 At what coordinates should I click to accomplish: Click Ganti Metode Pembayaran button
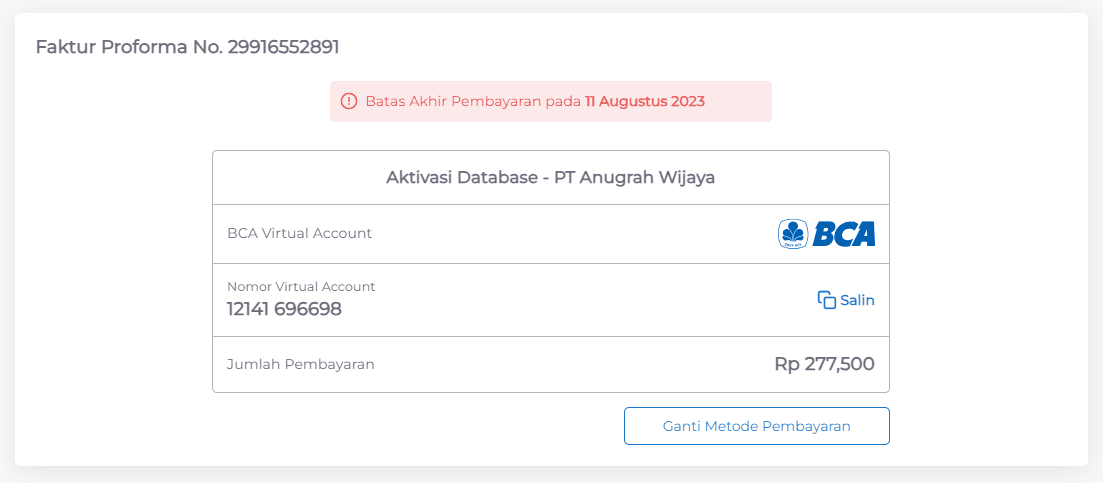tap(756, 426)
